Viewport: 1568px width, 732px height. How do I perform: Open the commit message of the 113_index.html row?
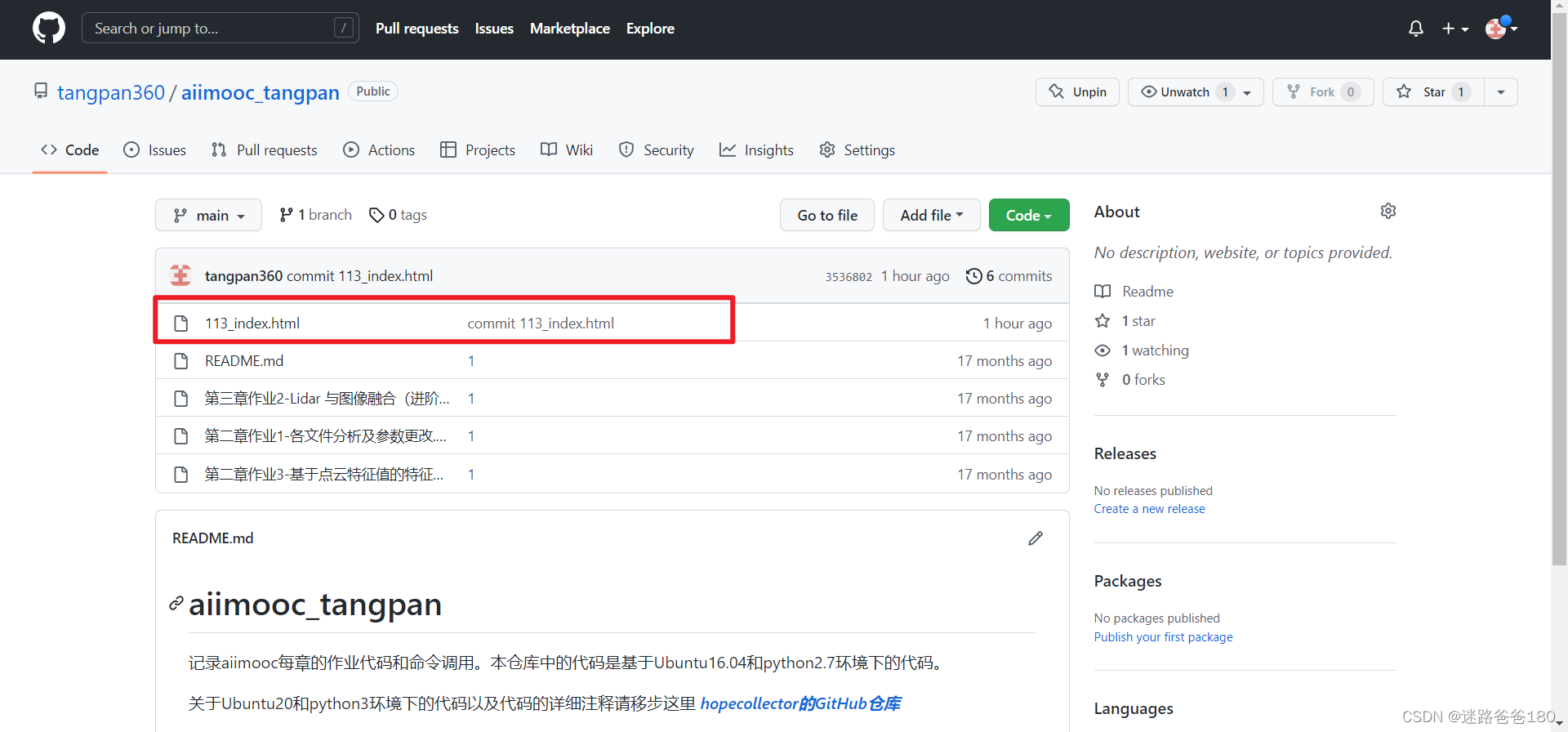click(541, 324)
